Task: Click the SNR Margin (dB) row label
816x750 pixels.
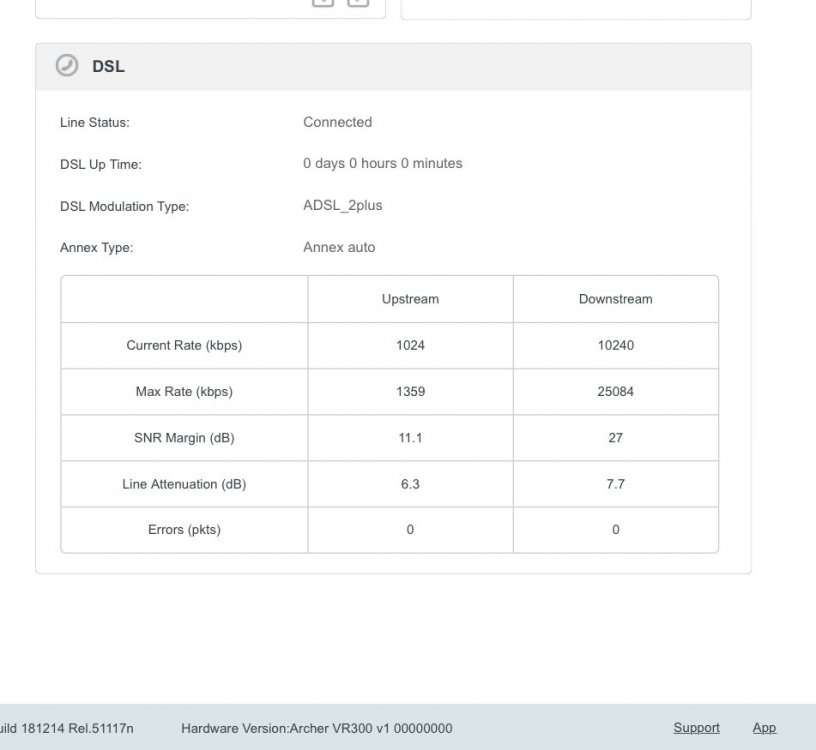Action: [184, 438]
